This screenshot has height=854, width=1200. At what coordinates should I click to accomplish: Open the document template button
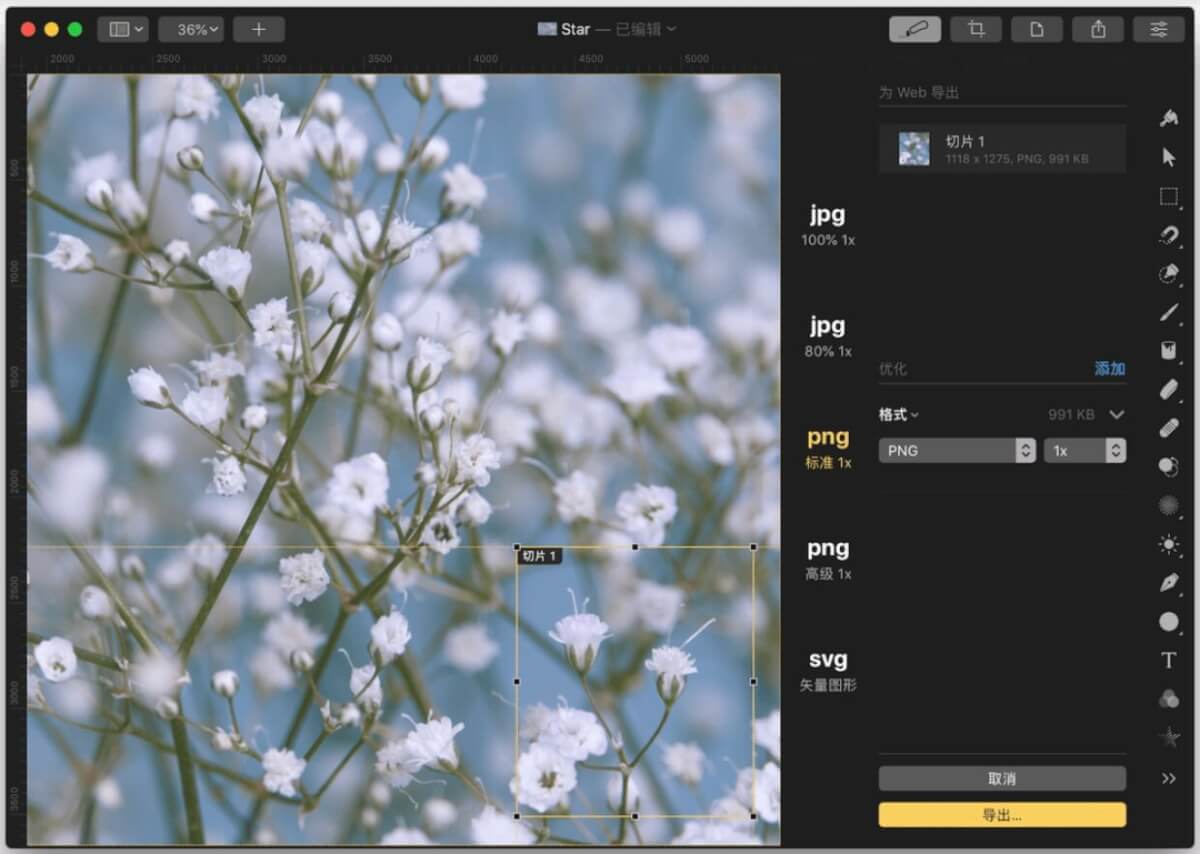click(1037, 29)
